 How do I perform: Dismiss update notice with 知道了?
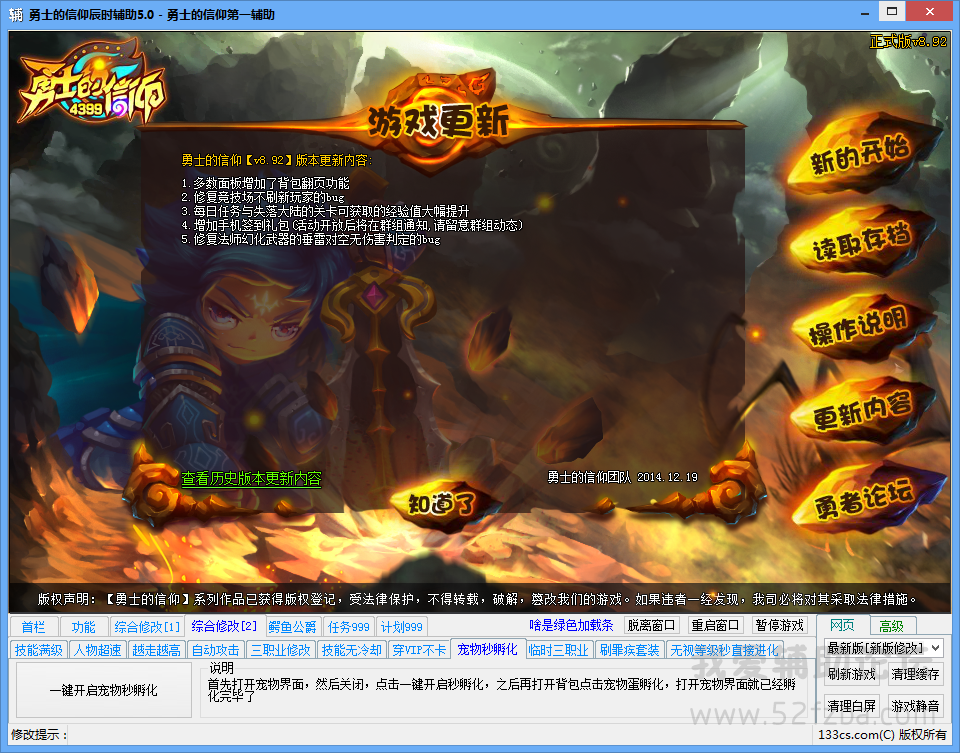(x=443, y=504)
